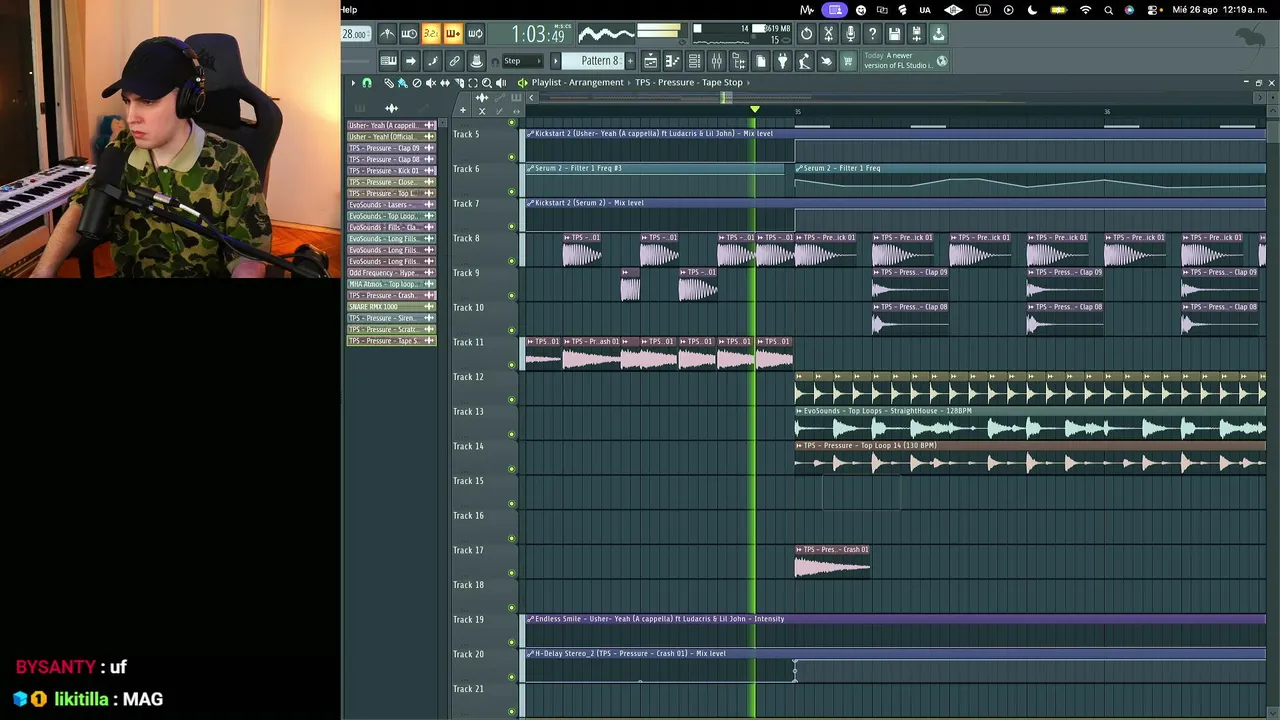
Task: Click the tempo value 28.000 field
Action: [354, 34]
